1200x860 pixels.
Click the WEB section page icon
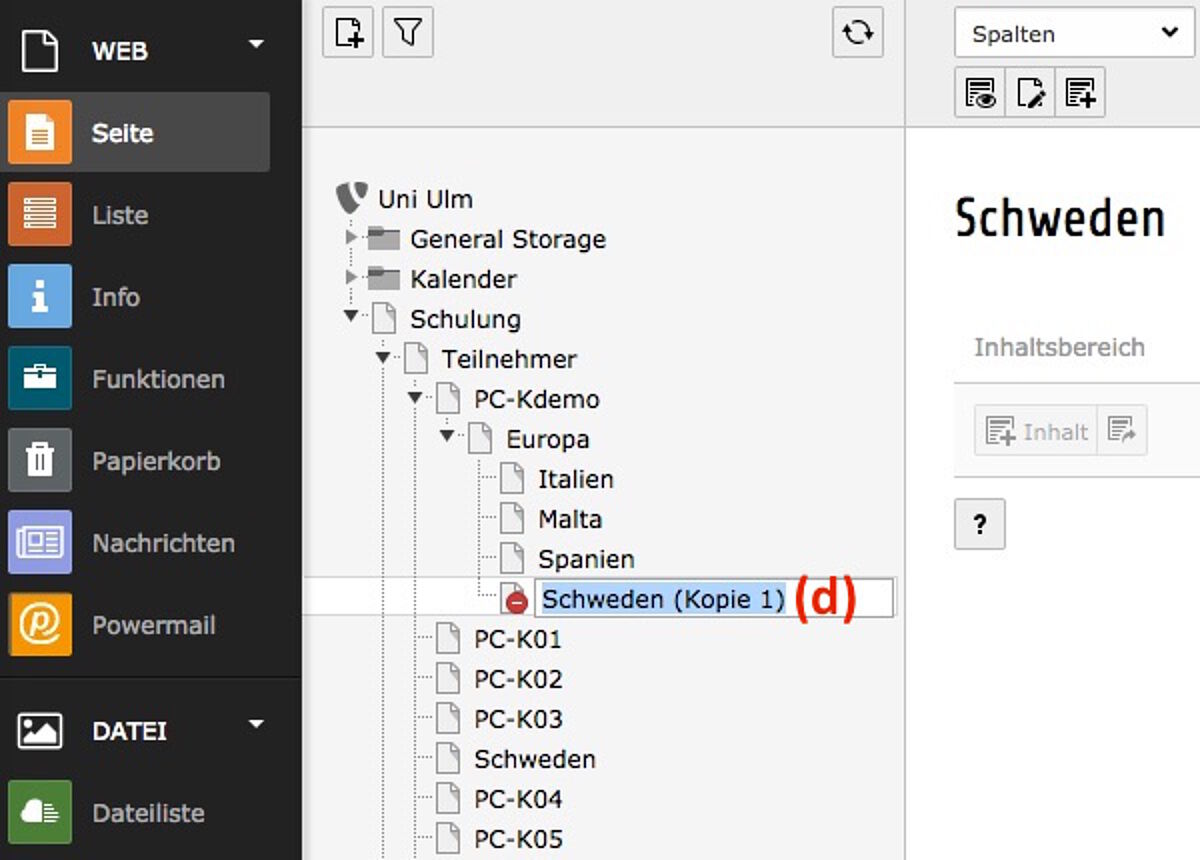(40, 50)
